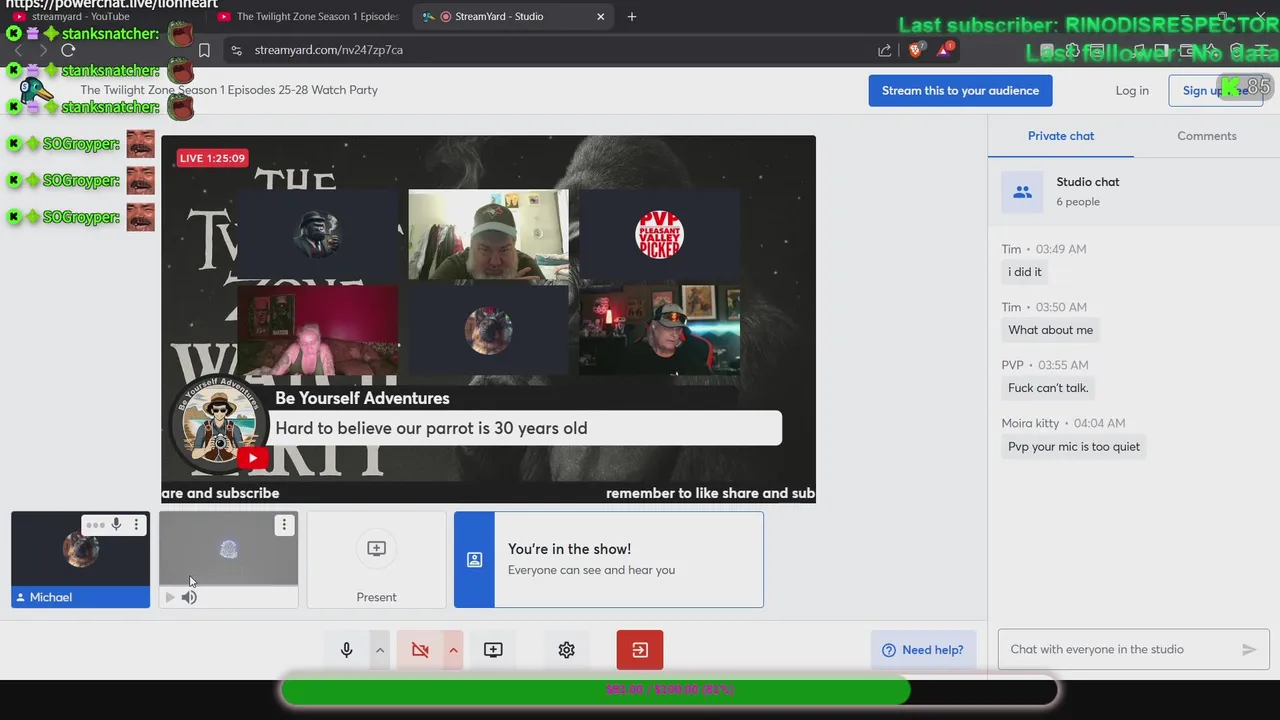This screenshot has width=1280, height=720.
Task: Click the person icon in the 'You're in the show' banner
Action: tap(474, 560)
